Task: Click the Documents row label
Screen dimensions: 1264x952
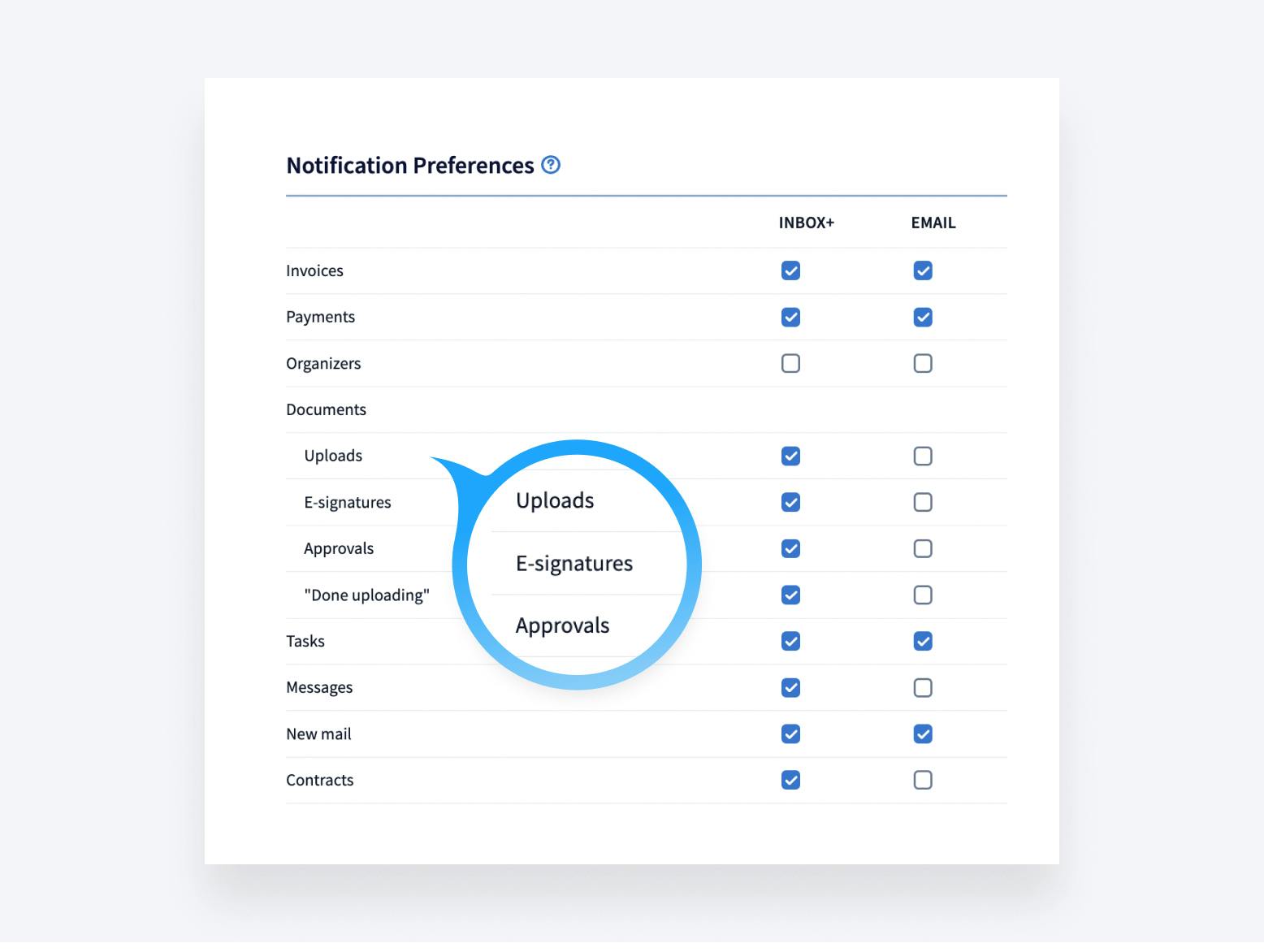Action: click(x=326, y=409)
